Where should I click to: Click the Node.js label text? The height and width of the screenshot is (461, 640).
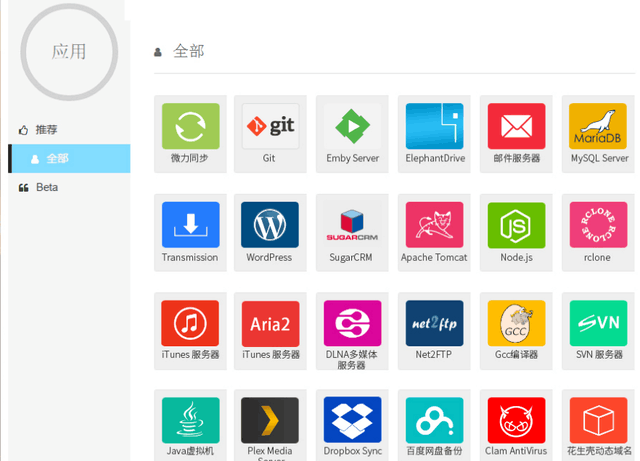click(516, 257)
